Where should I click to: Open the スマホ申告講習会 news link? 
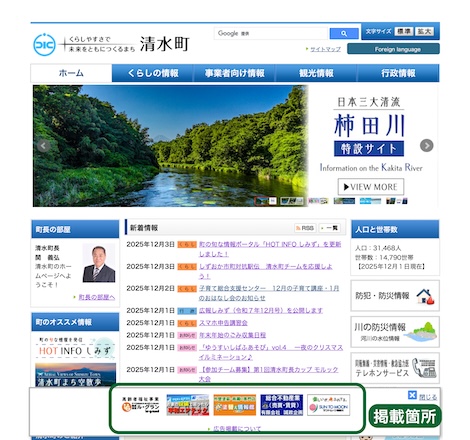point(223,323)
